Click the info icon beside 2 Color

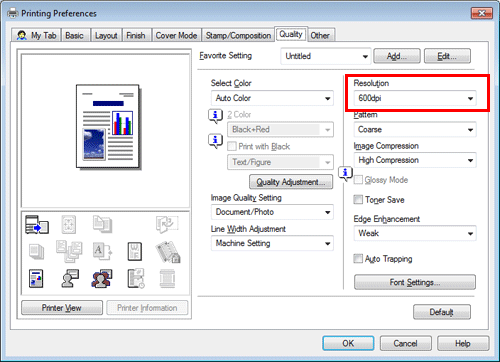click(x=215, y=116)
